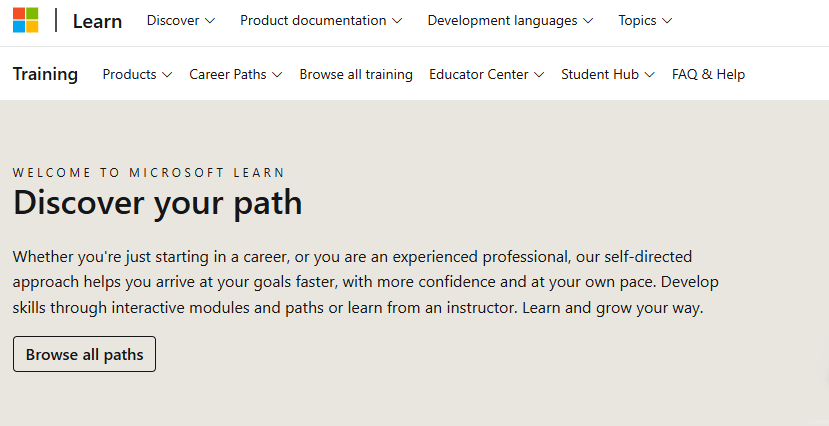The image size is (829, 426).
Task: Click the chevron arrow beside Discover
Action: click(x=210, y=21)
